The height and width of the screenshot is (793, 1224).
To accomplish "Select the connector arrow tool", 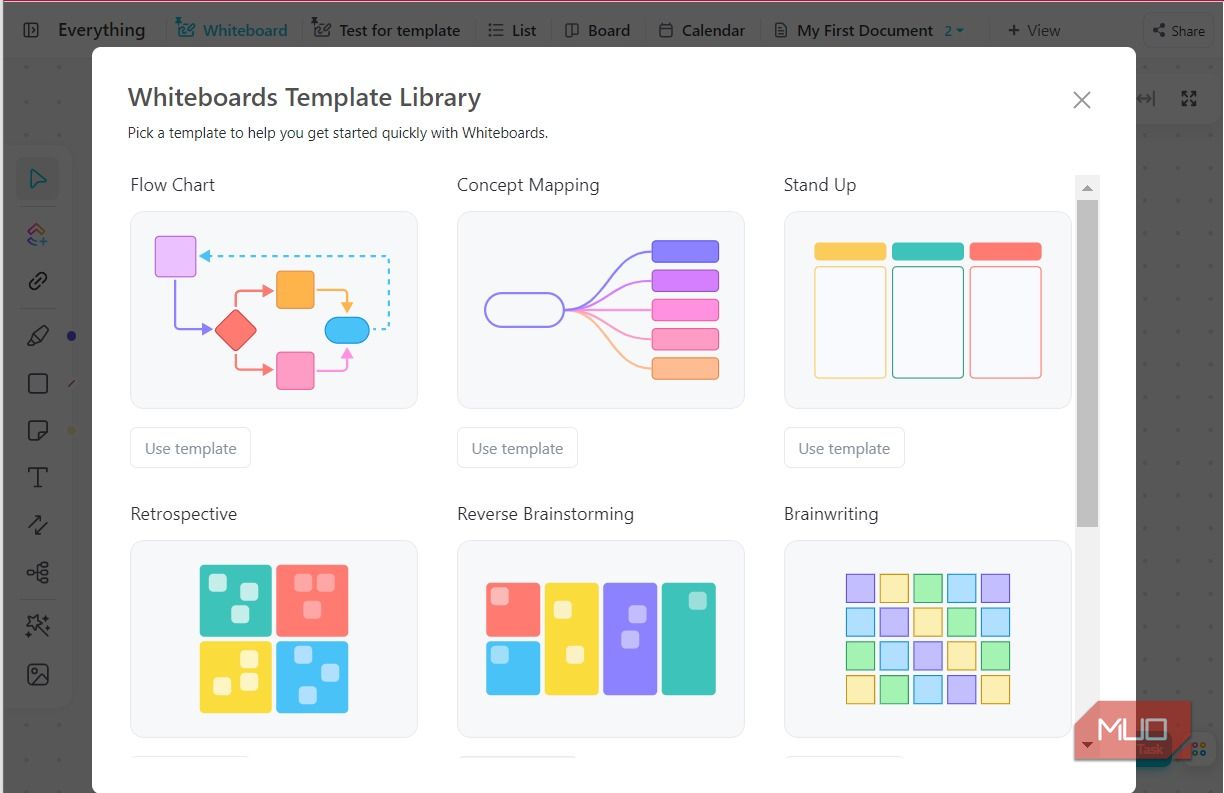I will pyautogui.click(x=38, y=525).
